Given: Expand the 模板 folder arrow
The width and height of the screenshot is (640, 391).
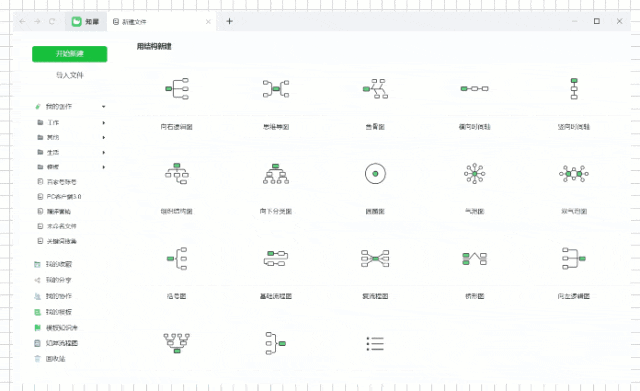Looking at the screenshot, I should coord(104,167).
